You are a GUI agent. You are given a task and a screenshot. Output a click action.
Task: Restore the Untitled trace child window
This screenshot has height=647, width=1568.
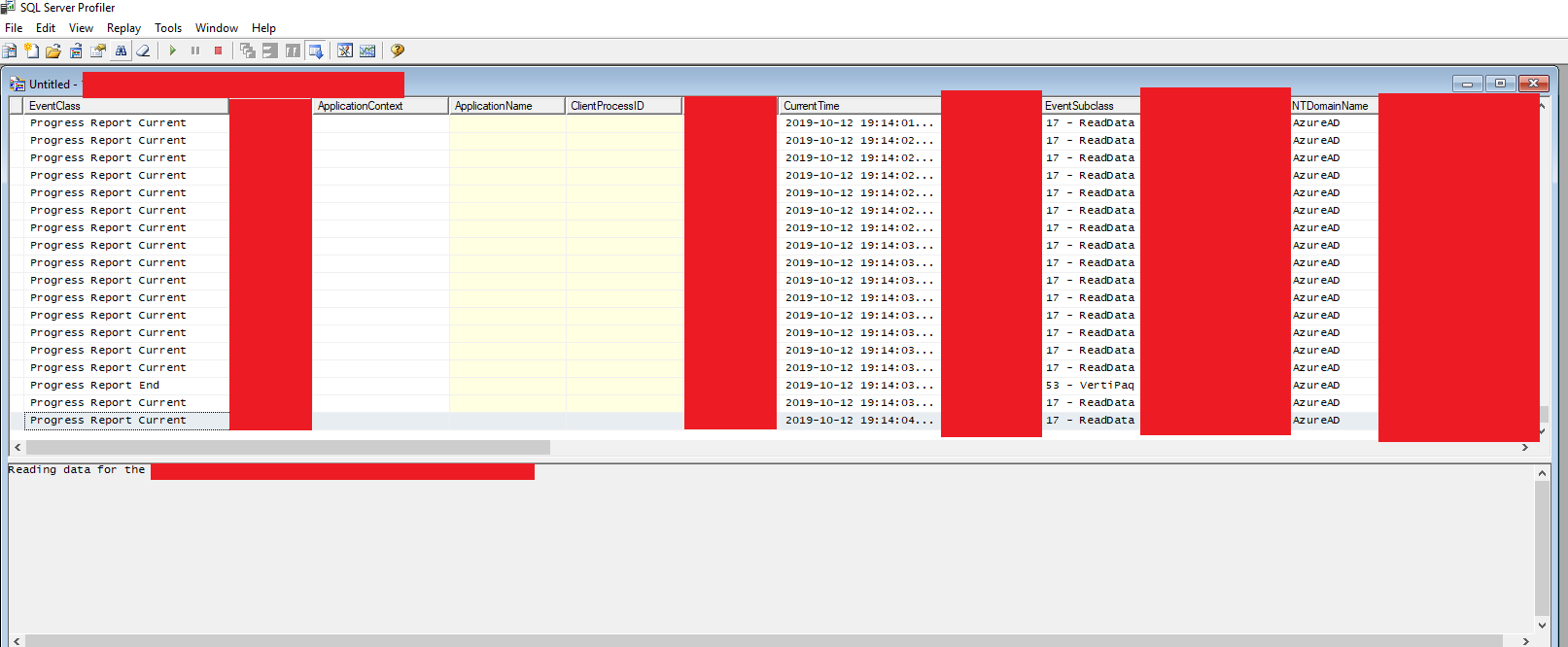pyautogui.click(x=1500, y=84)
